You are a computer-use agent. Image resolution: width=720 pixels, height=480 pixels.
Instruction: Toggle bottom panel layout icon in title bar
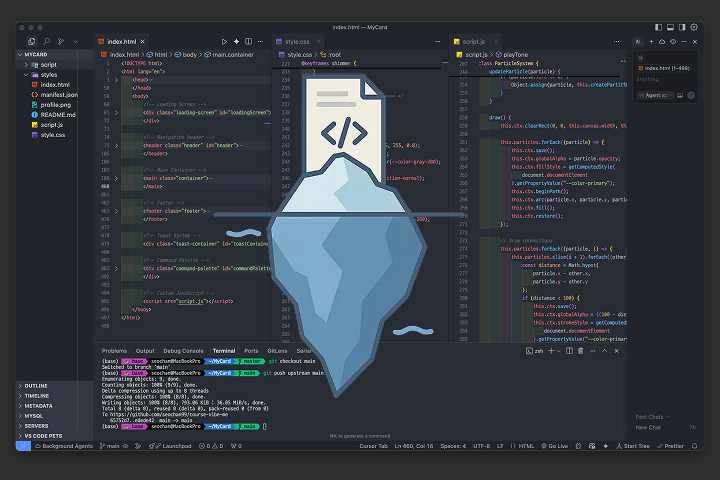pyautogui.click(x=670, y=27)
